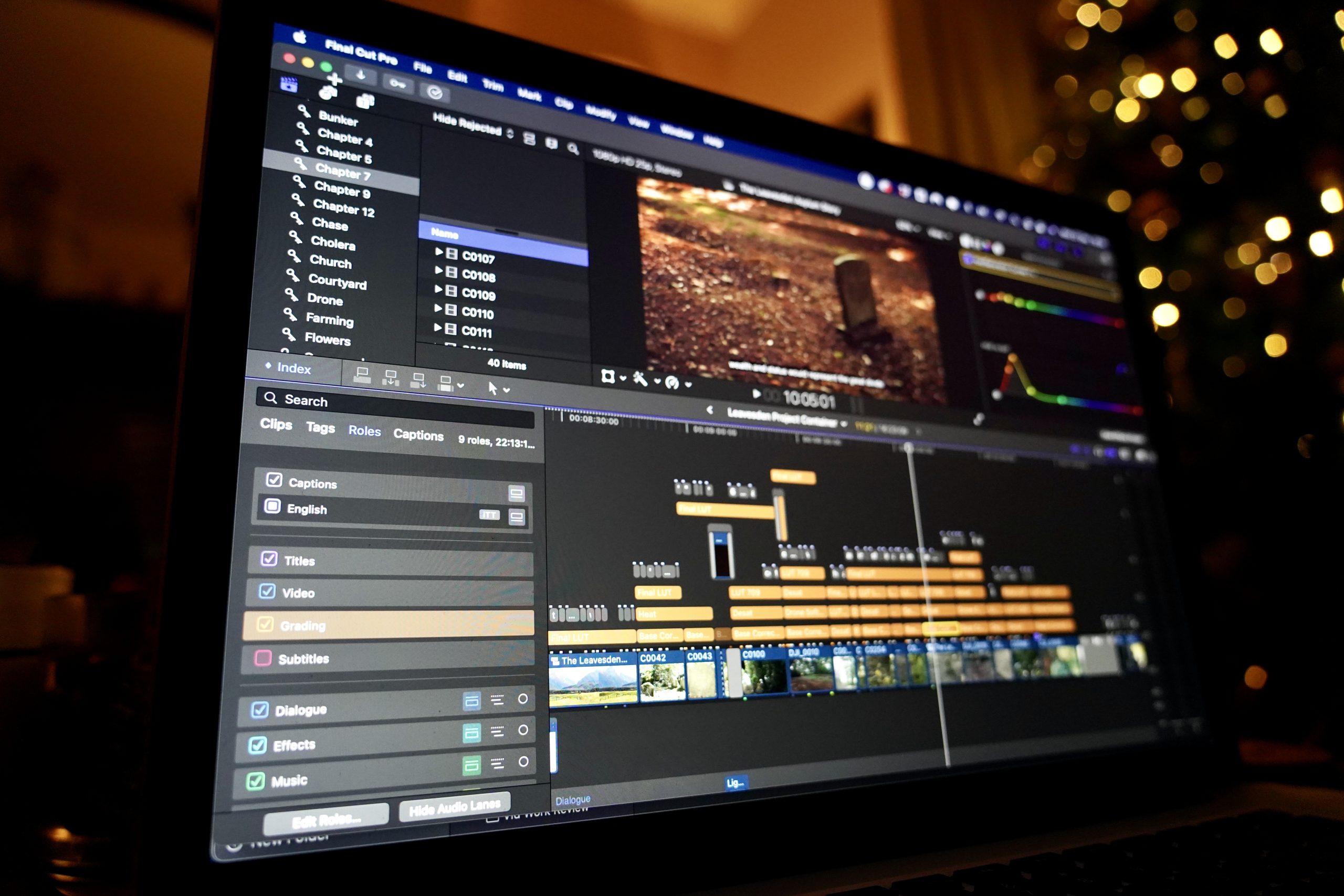
Task: Open the Edit menu
Action: 457,77
